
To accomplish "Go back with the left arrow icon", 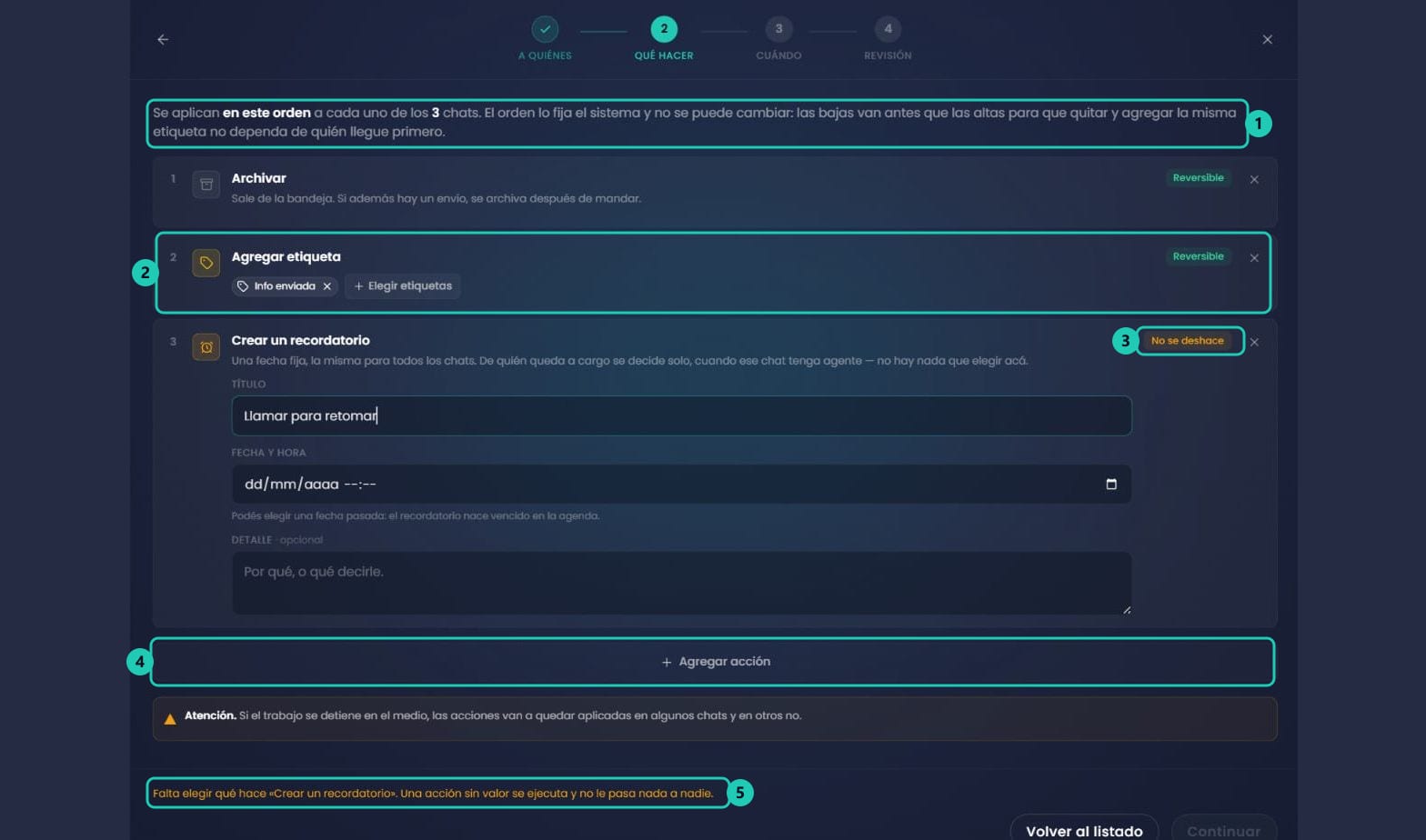I will click(x=163, y=39).
